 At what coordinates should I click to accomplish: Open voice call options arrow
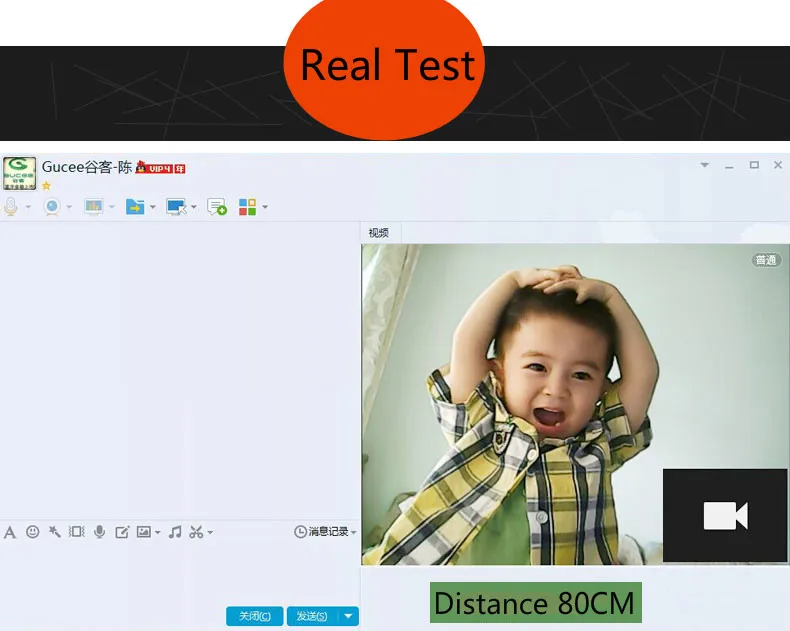28,207
